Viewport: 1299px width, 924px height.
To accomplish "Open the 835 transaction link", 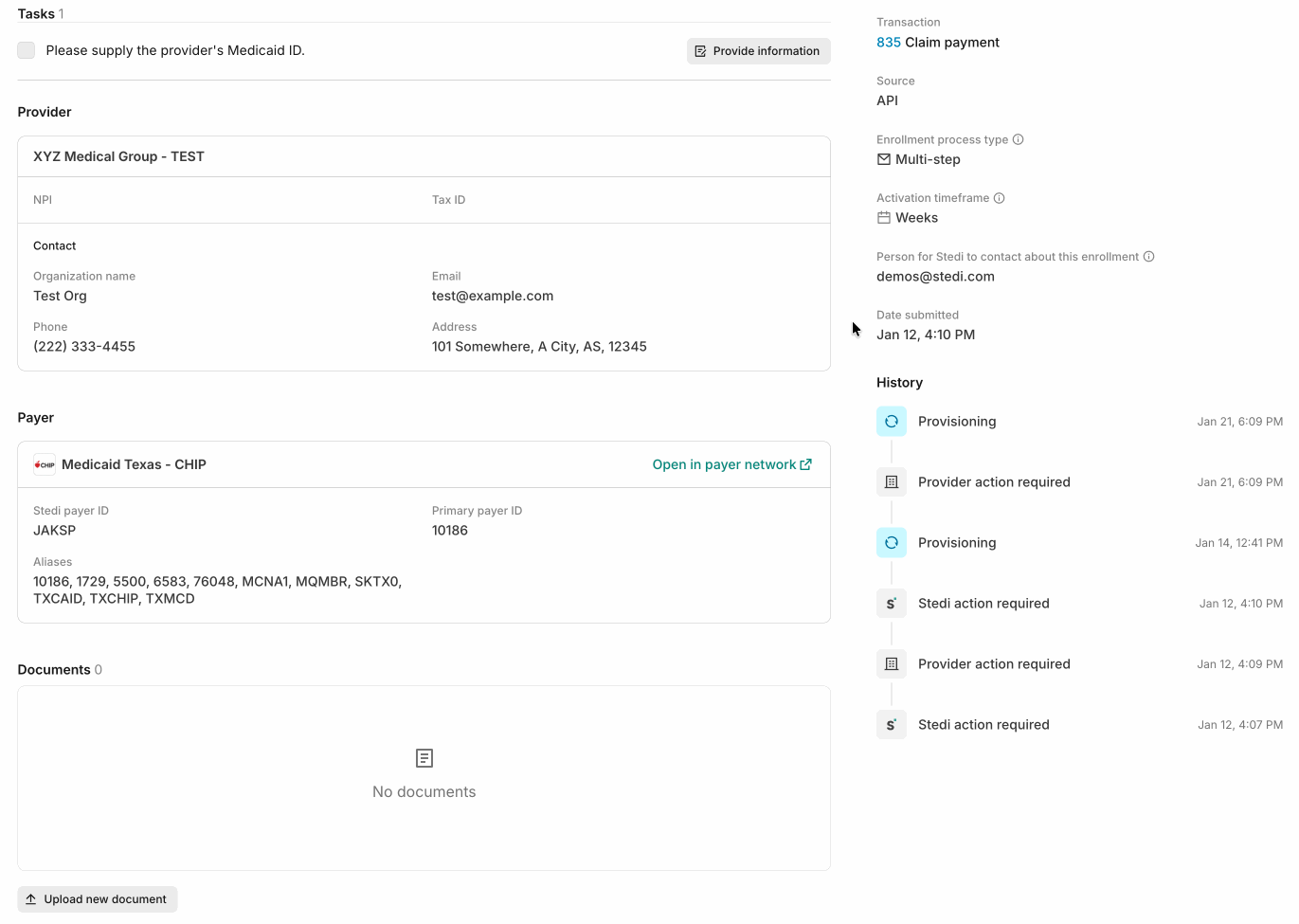I will coord(887,42).
